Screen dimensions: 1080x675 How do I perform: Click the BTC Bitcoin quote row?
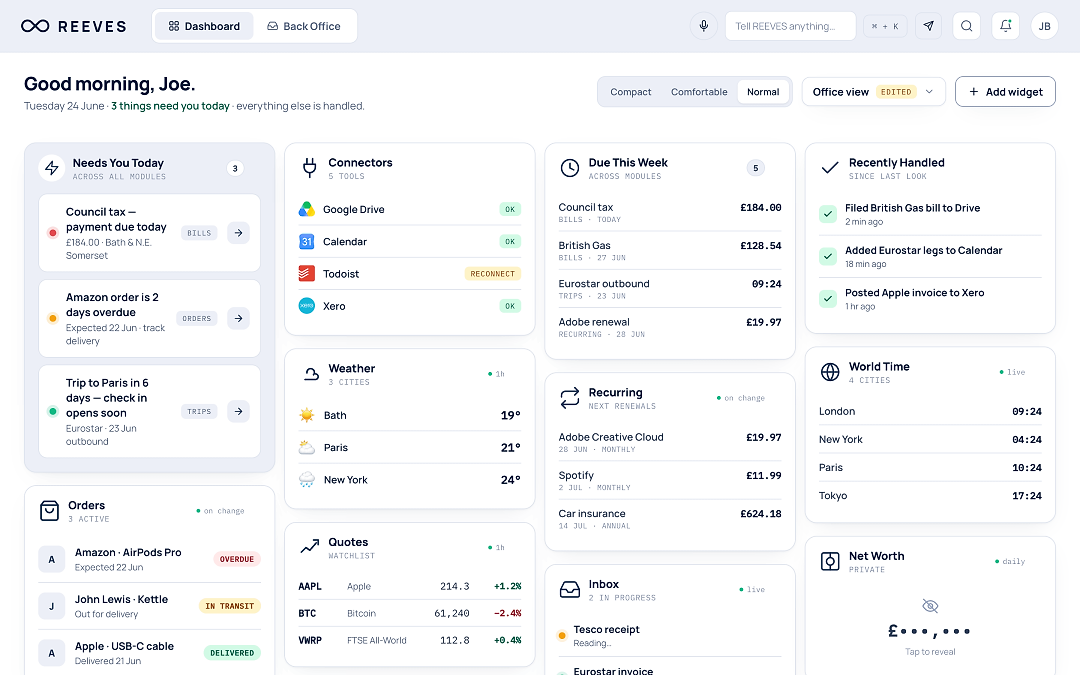(410, 613)
